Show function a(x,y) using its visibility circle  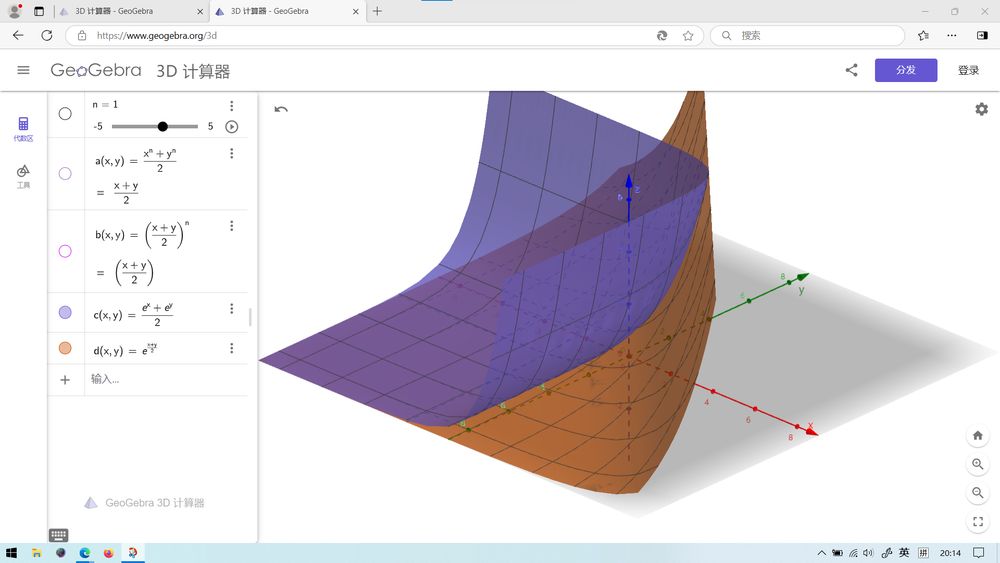click(65, 173)
